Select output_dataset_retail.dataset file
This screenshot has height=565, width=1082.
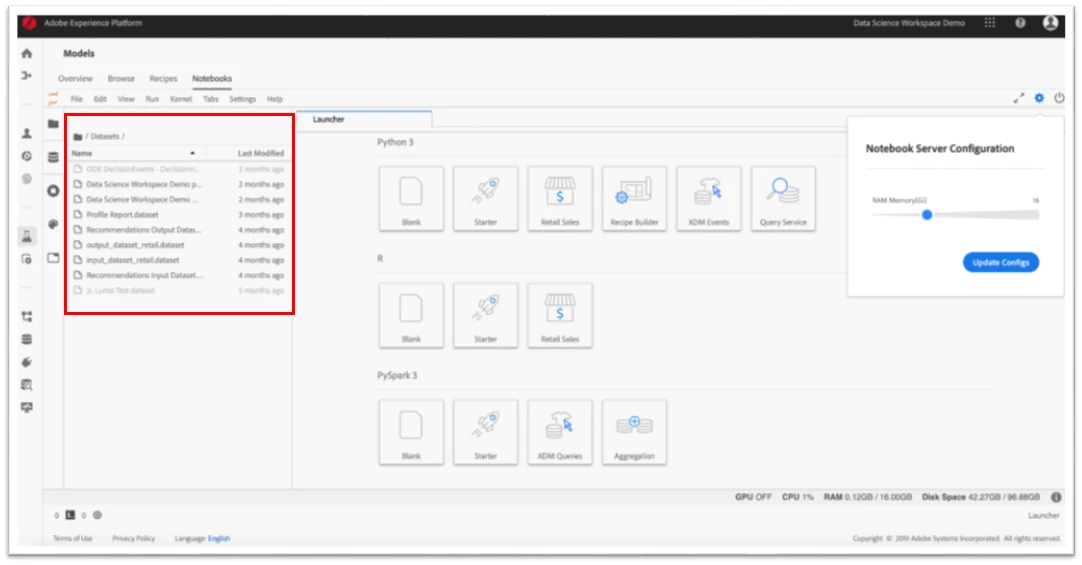(x=178, y=245)
